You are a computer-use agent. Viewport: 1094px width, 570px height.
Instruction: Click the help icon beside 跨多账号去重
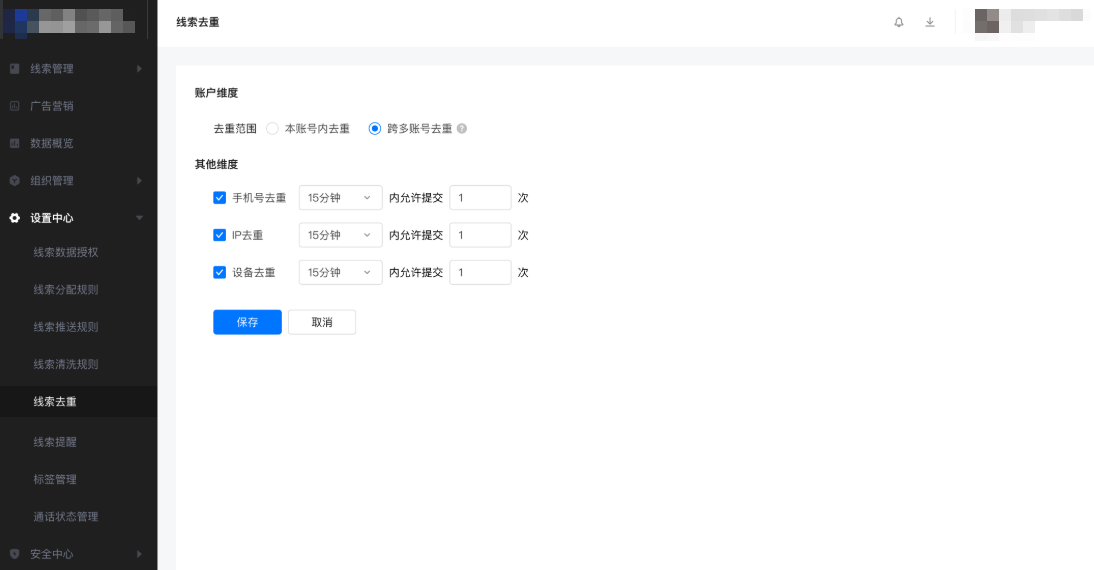[x=462, y=128]
